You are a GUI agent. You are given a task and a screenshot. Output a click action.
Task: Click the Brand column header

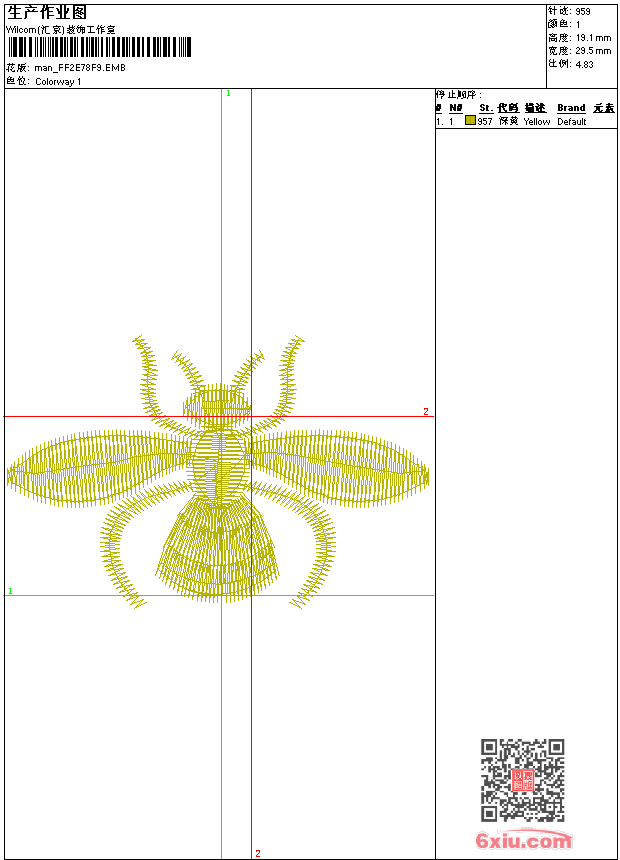[x=571, y=108]
